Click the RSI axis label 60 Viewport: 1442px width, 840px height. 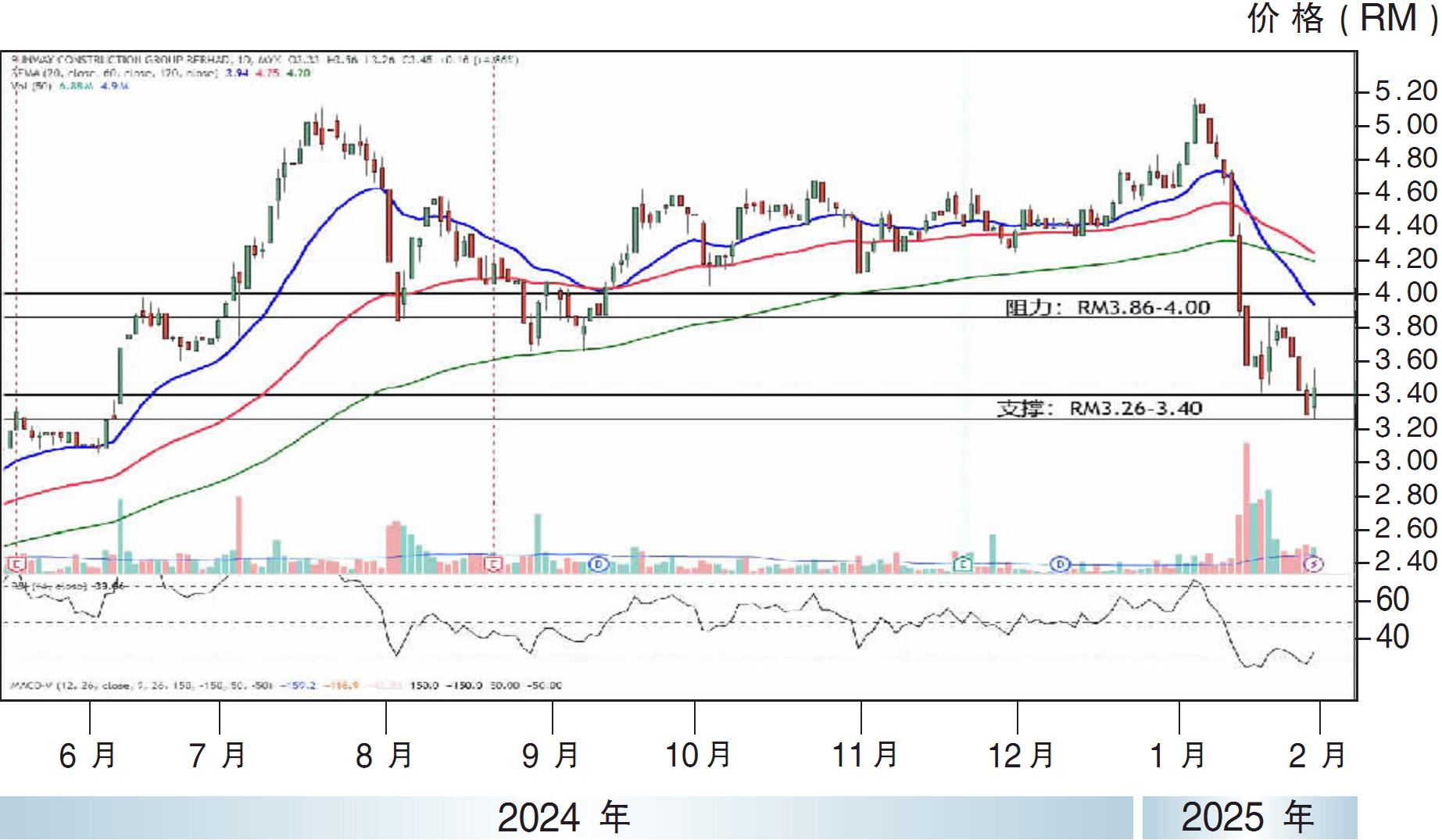1392,599
